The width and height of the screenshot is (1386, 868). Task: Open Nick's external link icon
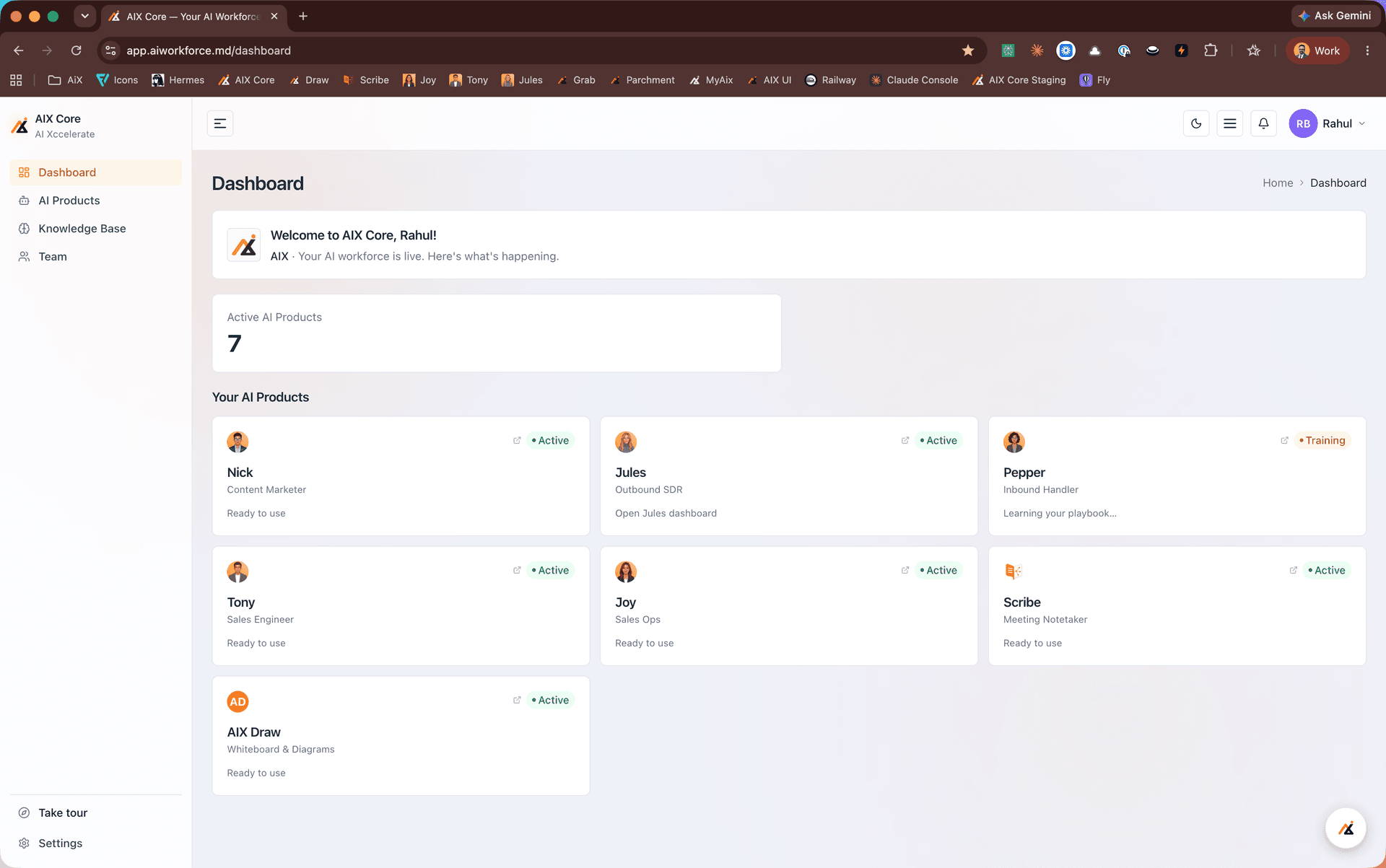tap(517, 440)
